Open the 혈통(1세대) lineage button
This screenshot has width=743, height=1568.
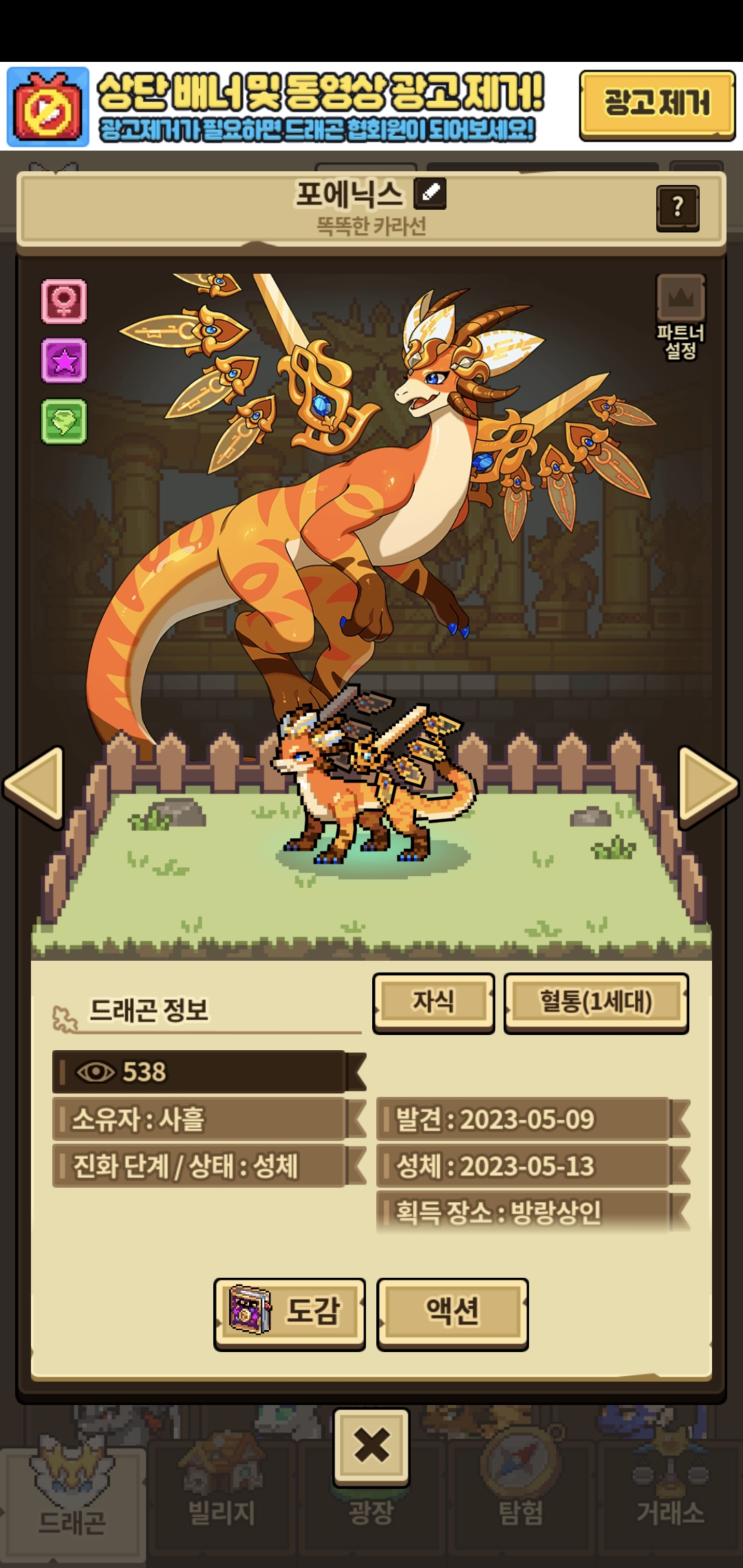tap(596, 1002)
